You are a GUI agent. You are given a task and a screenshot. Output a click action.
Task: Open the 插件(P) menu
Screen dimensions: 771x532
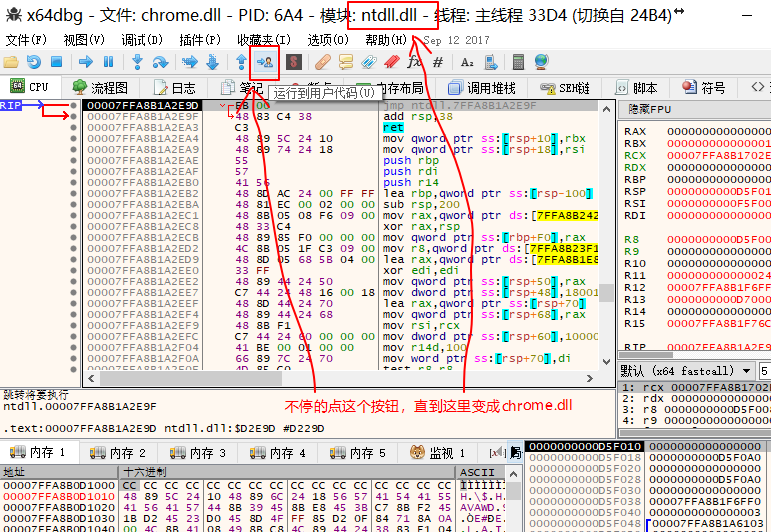[x=200, y=40]
